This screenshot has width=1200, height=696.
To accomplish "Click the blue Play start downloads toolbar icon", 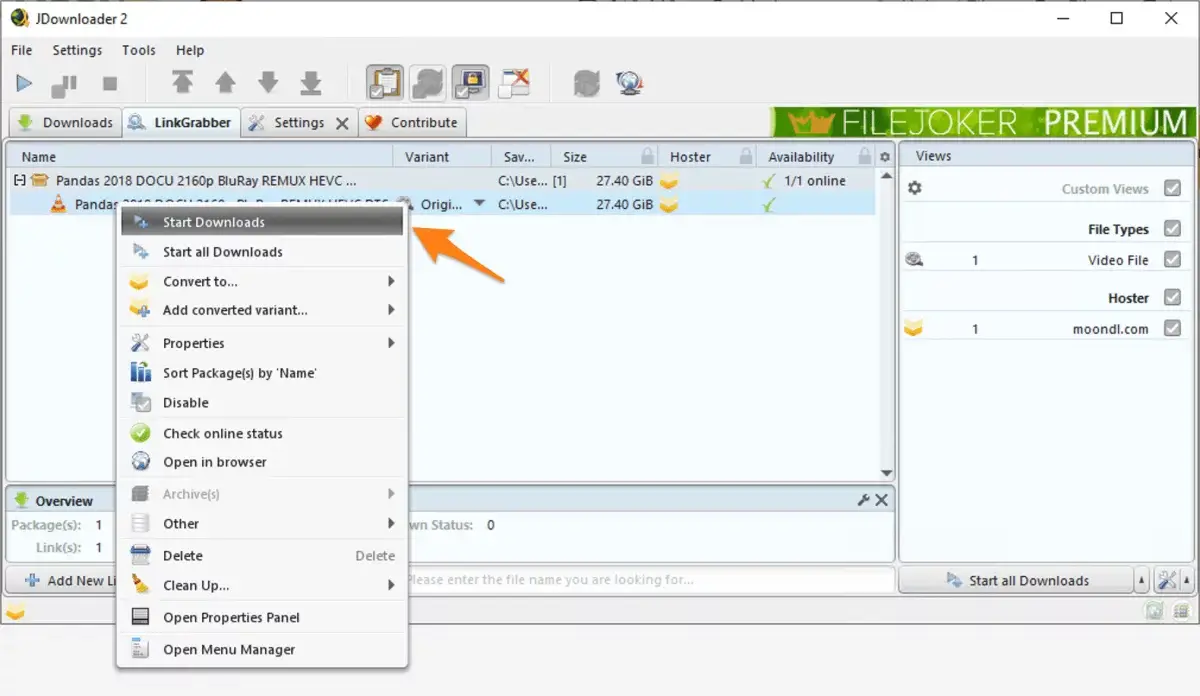I will (x=24, y=84).
